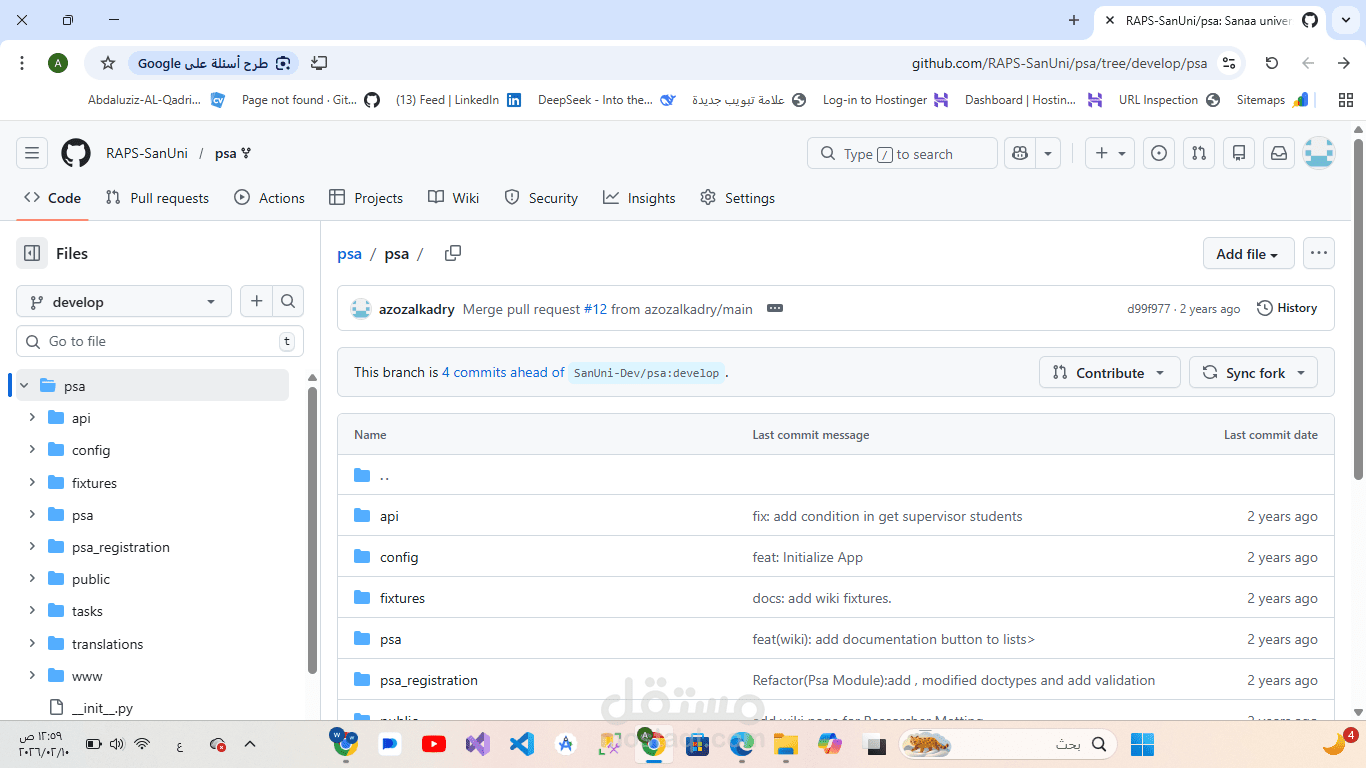This screenshot has width=1366, height=768.
Task: Copy the psa/psa path to clipboard
Action: 453,253
